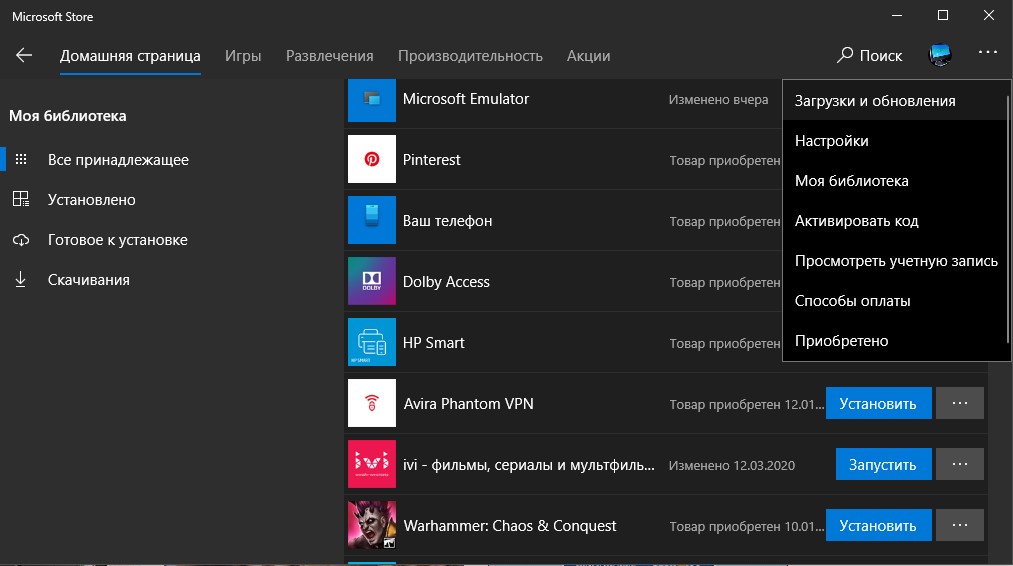The height and width of the screenshot is (566, 1013).
Task: Click the cloud icon beside Готовое к установке
Action: coord(21,240)
